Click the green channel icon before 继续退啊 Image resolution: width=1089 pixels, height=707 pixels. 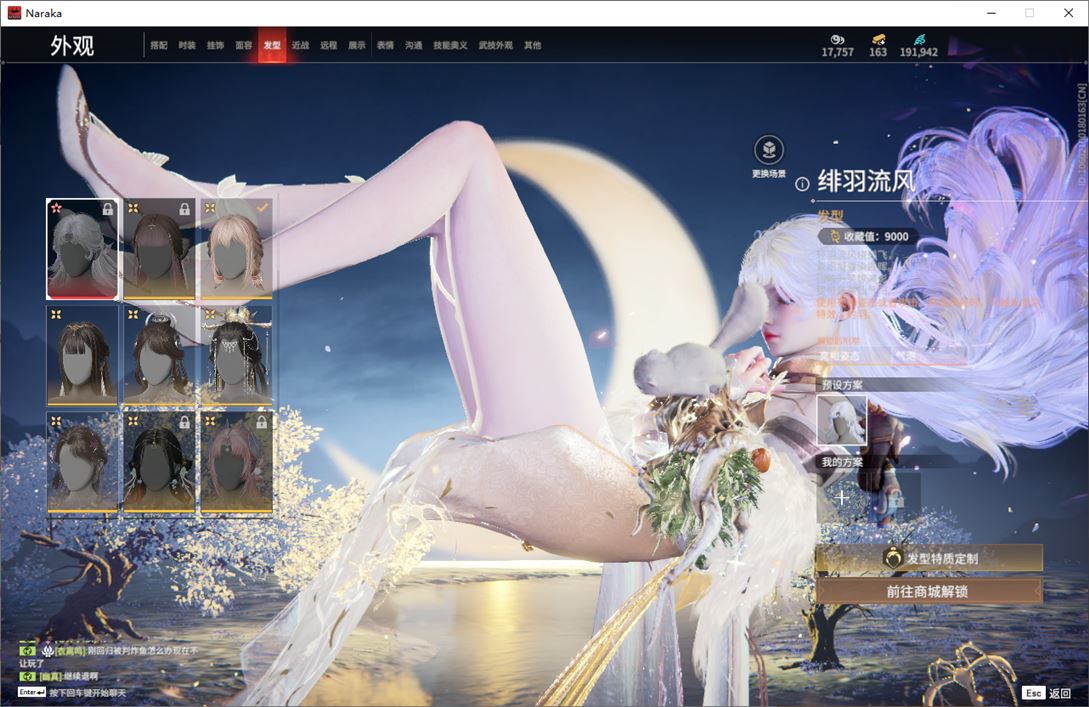coord(27,676)
